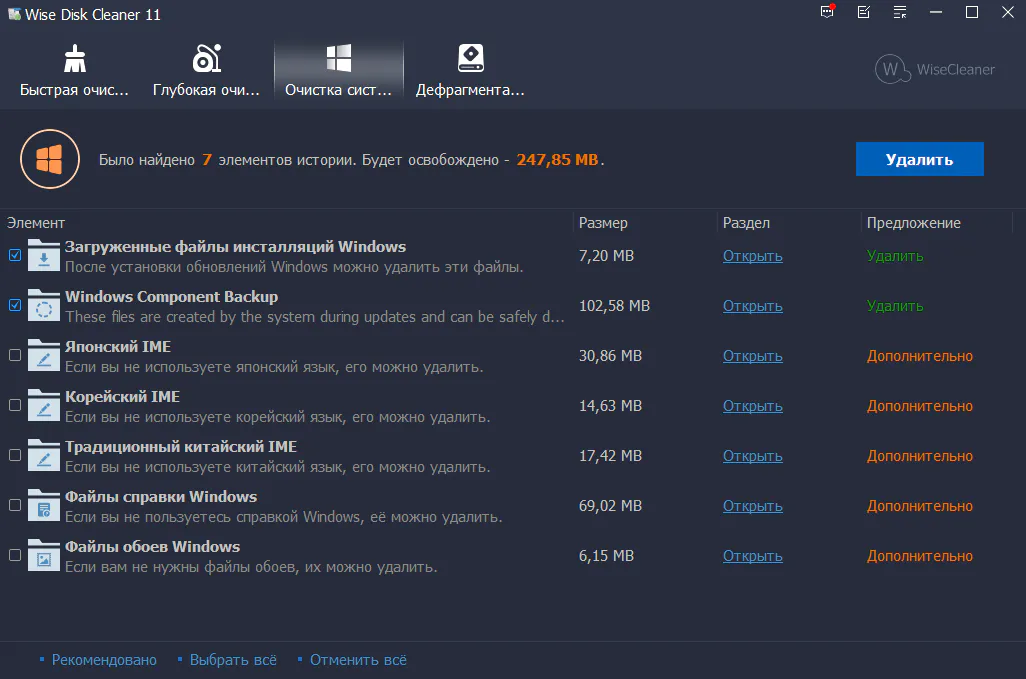Viewport: 1026px width, 679px height.
Task: Click the 6,15 MB size value
Action: [x=607, y=556]
